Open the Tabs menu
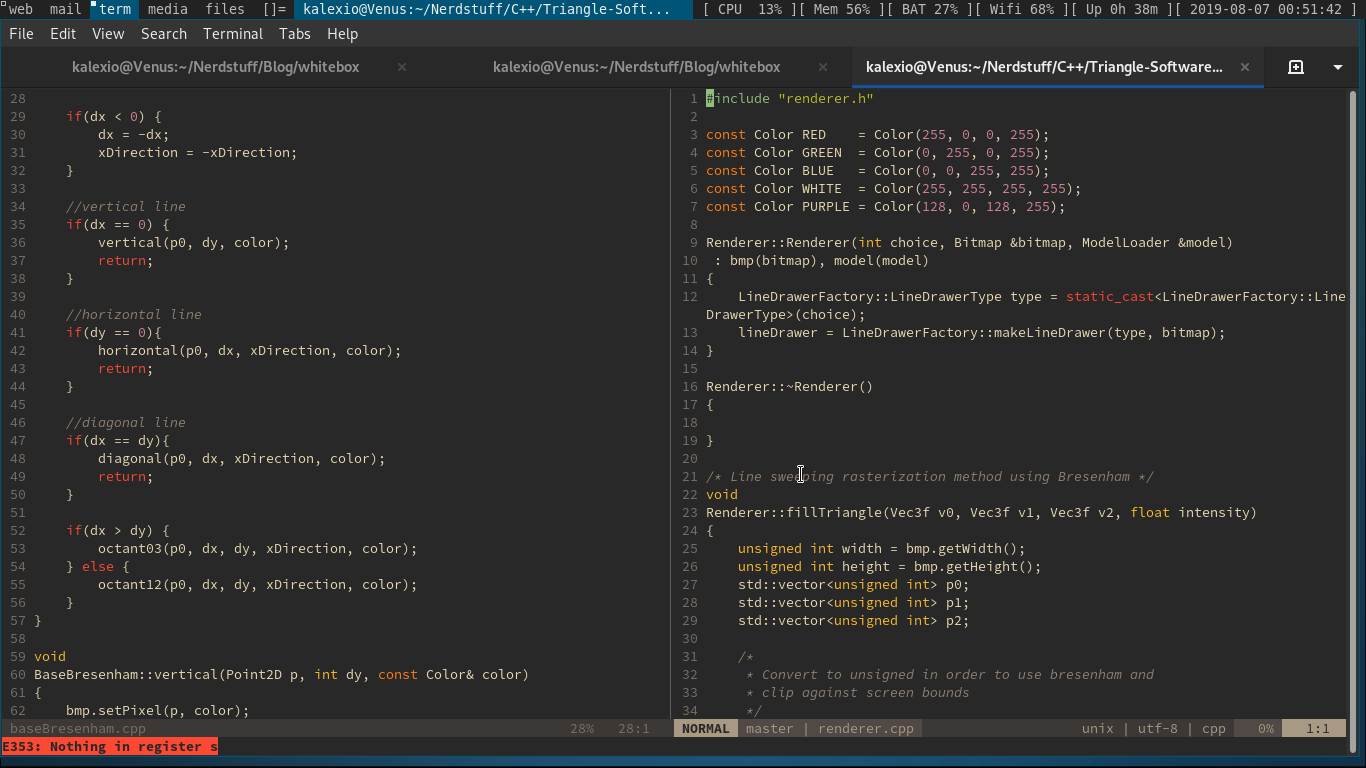Viewport: 1366px width, 768px height. tap(295, 33)
